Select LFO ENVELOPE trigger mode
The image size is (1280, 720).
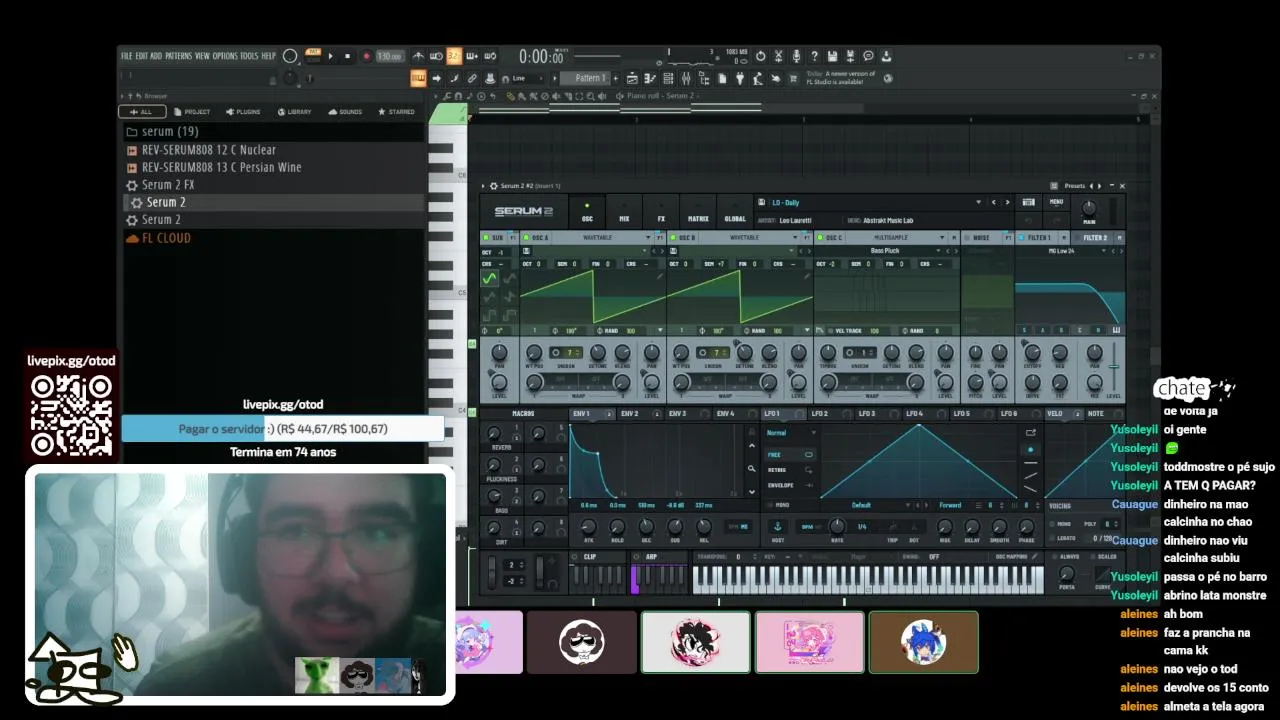tap(790, 485)
